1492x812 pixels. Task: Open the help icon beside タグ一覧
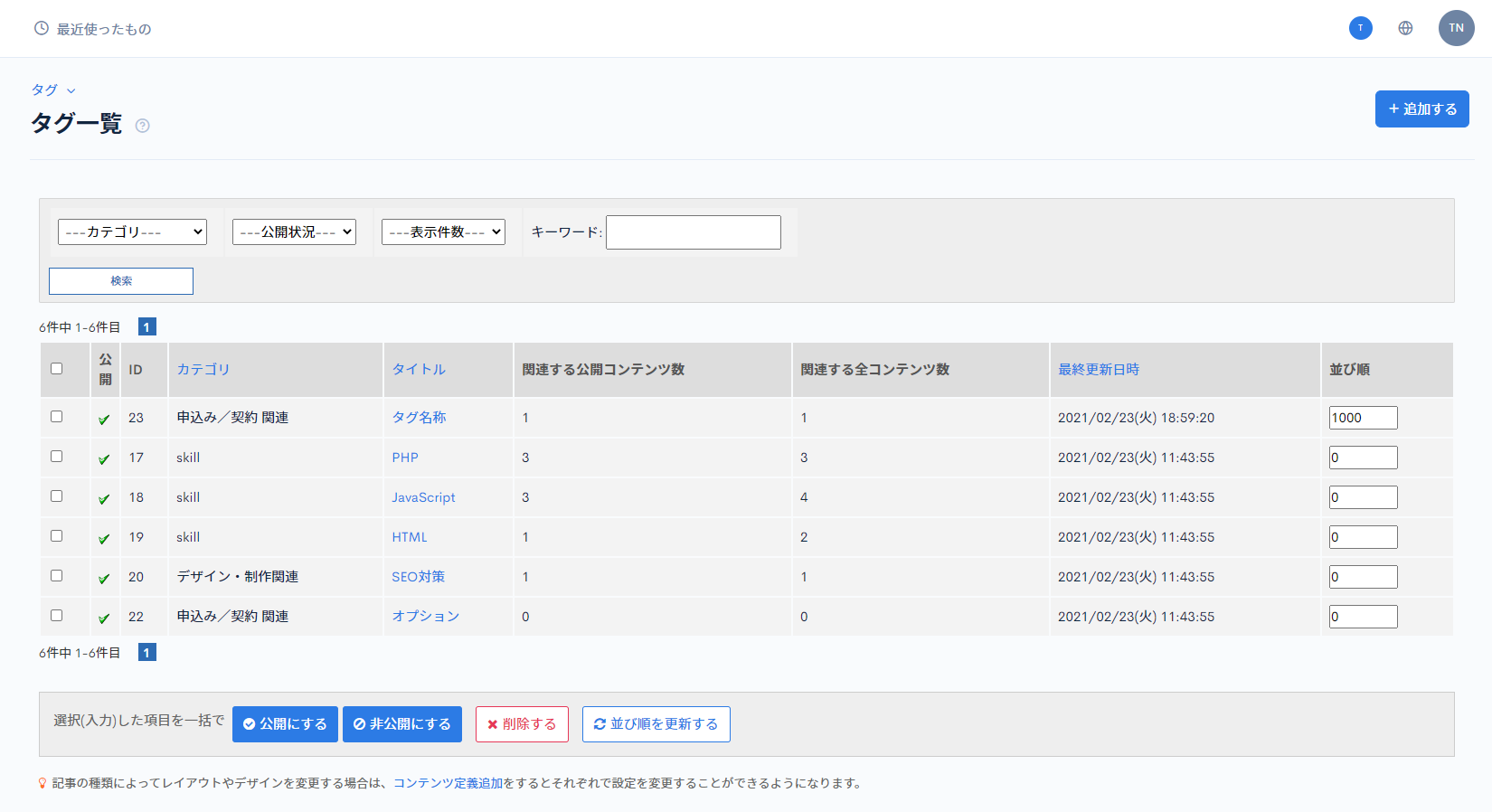(142, 126)
